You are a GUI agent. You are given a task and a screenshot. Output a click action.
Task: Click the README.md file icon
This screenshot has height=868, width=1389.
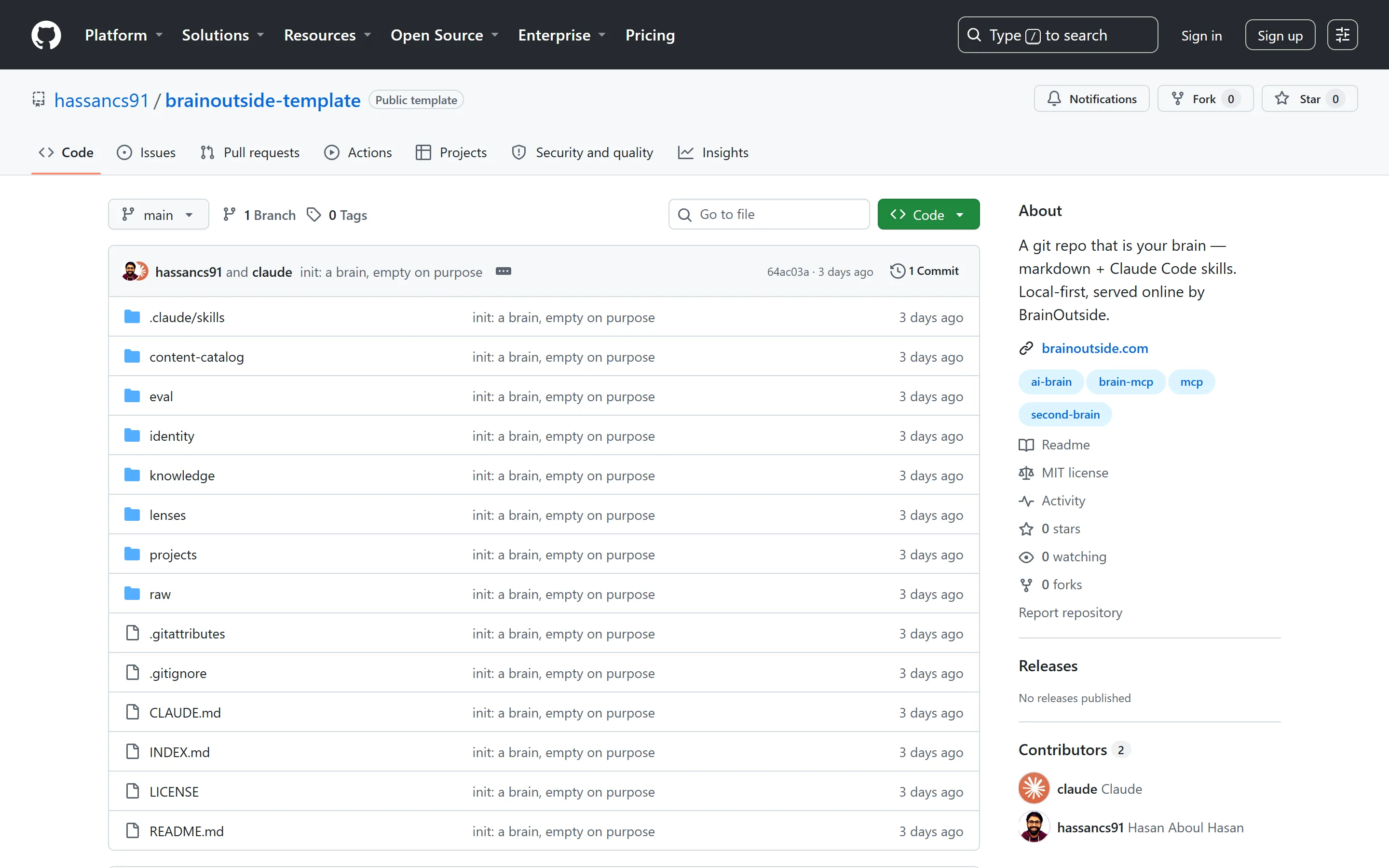point(132,831)
